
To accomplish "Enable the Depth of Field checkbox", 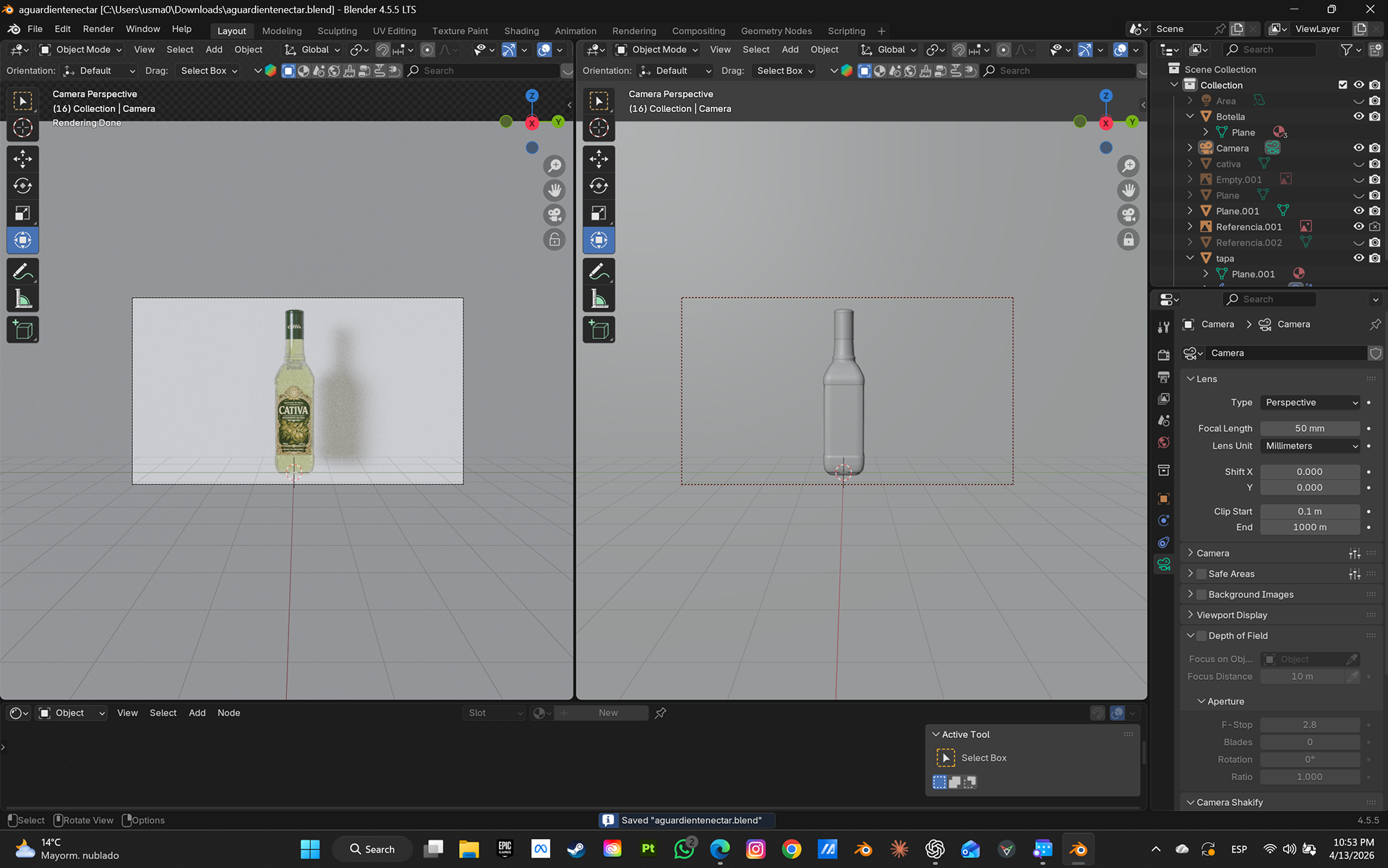I will pos(1201,636).
